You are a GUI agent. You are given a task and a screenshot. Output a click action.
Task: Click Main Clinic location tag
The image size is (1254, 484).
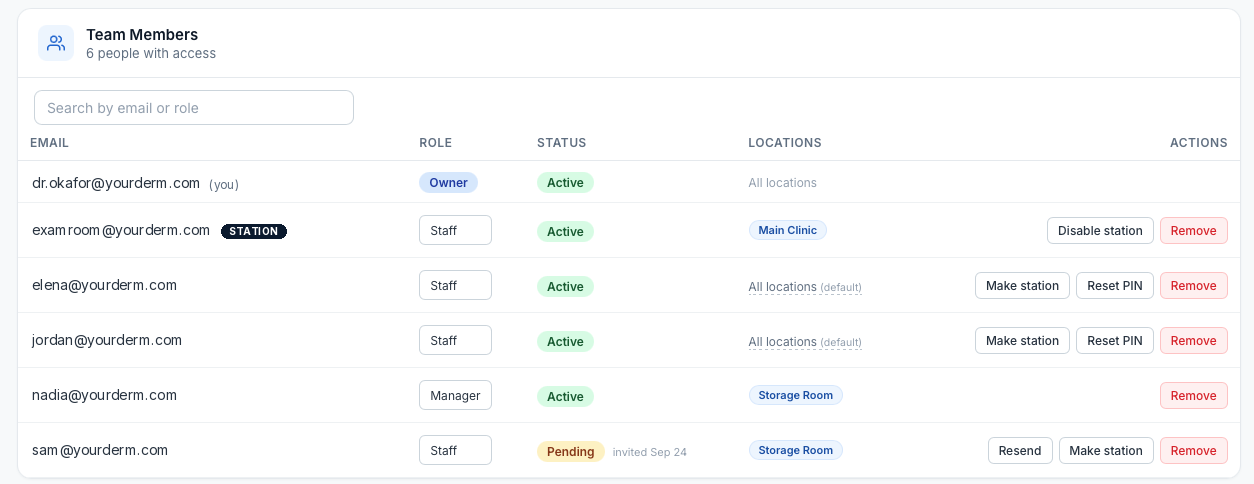click(x=787, y=230)
